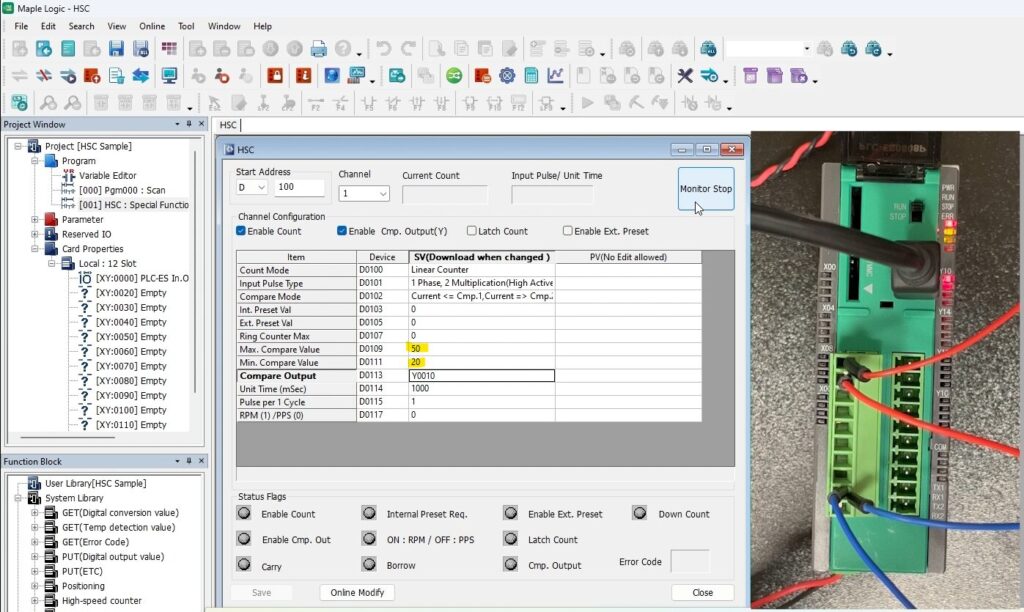Collapse the System Library node
Screen dimensions: 1024x612
(18, 498)
